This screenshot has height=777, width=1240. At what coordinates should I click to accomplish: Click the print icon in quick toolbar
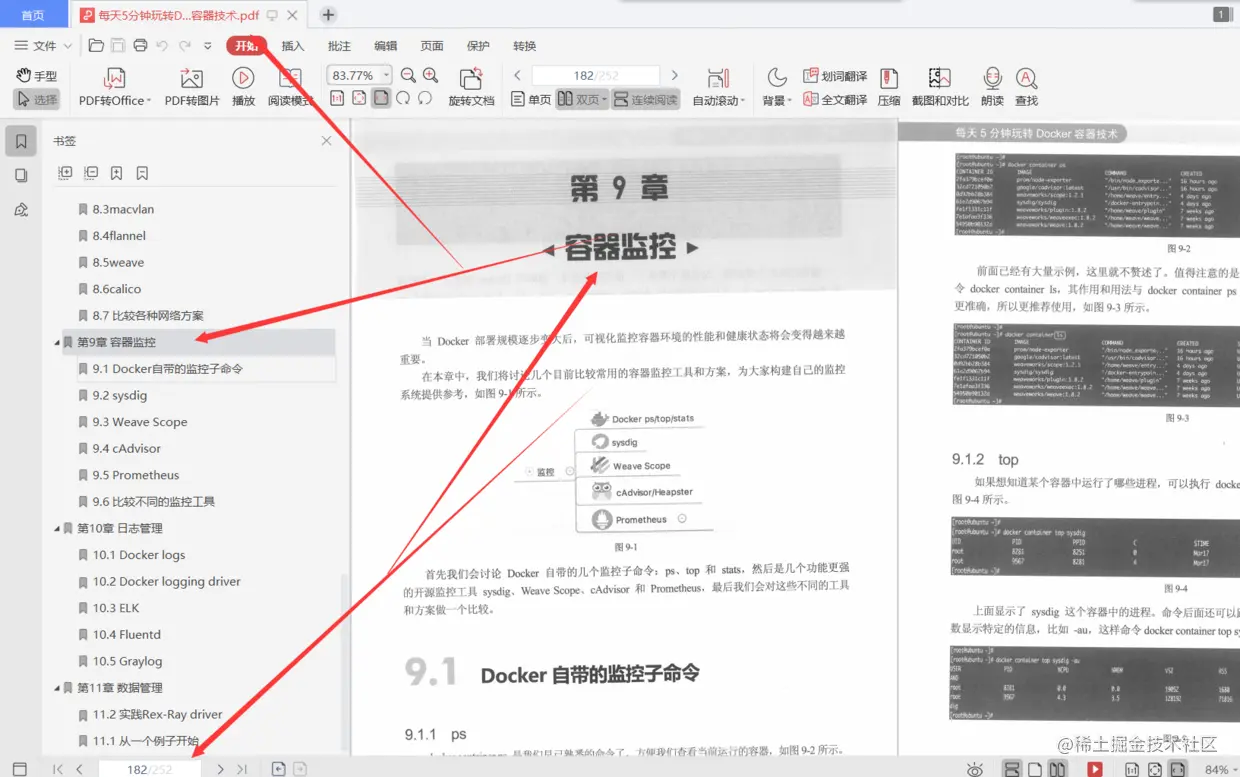tap(140, 45)
